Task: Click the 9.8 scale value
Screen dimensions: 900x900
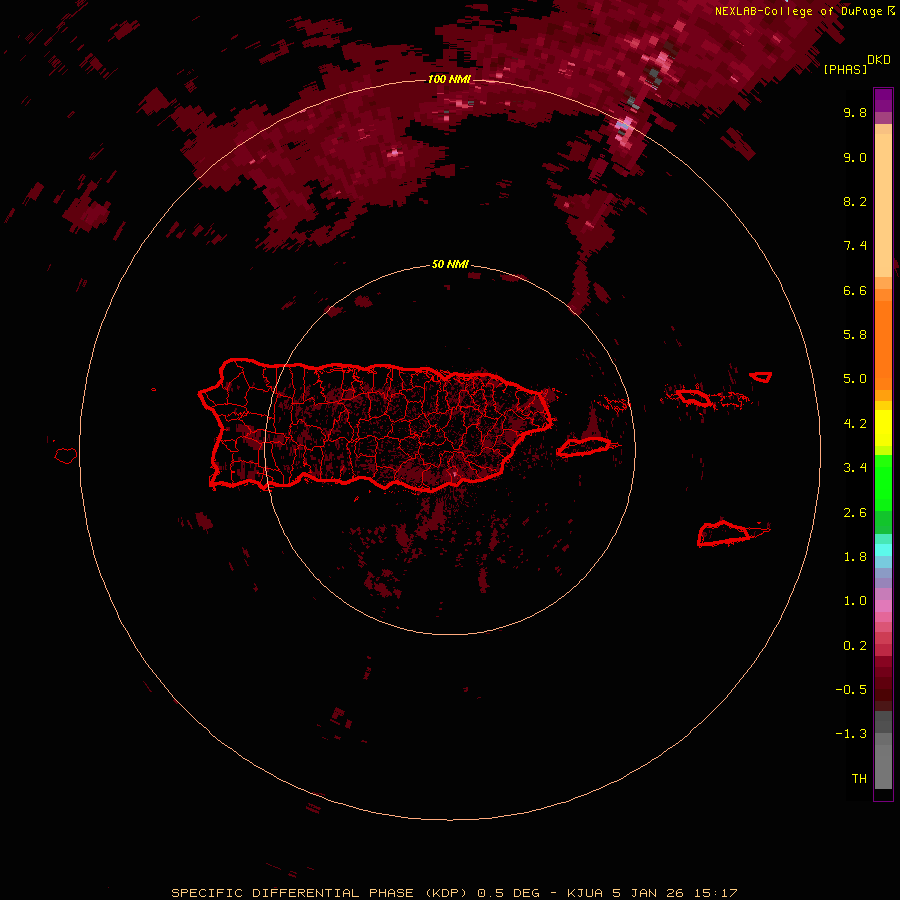Action: point(855,112)
